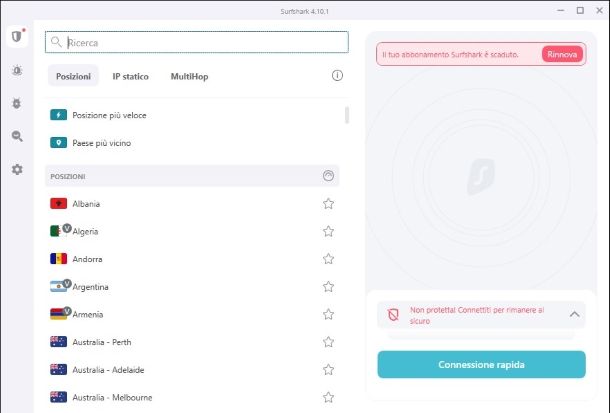Click the info icon beside MultiHop

pyautogui.click(x=337, y=76)
